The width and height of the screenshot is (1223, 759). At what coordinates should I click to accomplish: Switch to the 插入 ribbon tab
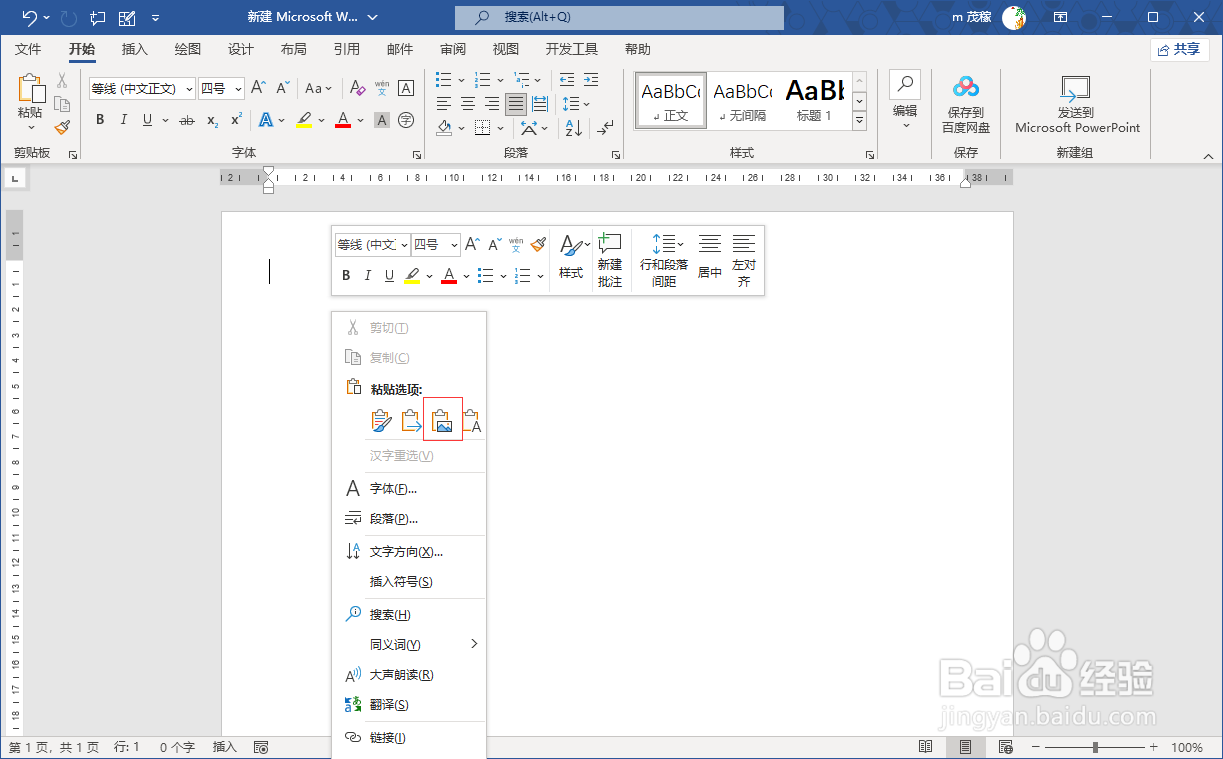135,48
